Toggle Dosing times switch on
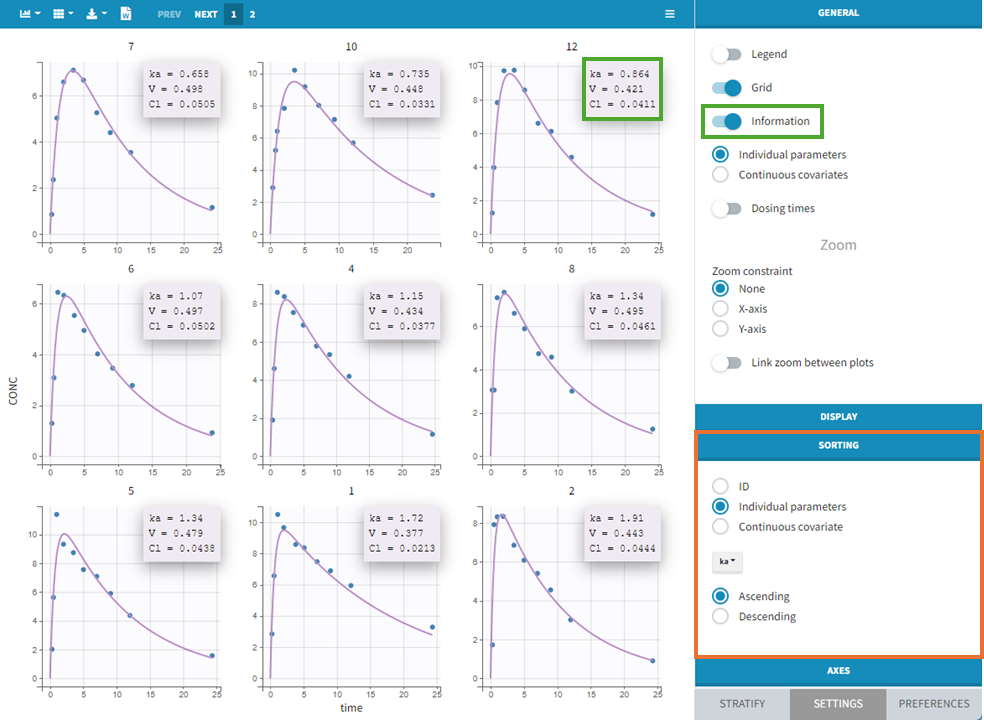This screenshot has height=720, width=984. (727, 209)
